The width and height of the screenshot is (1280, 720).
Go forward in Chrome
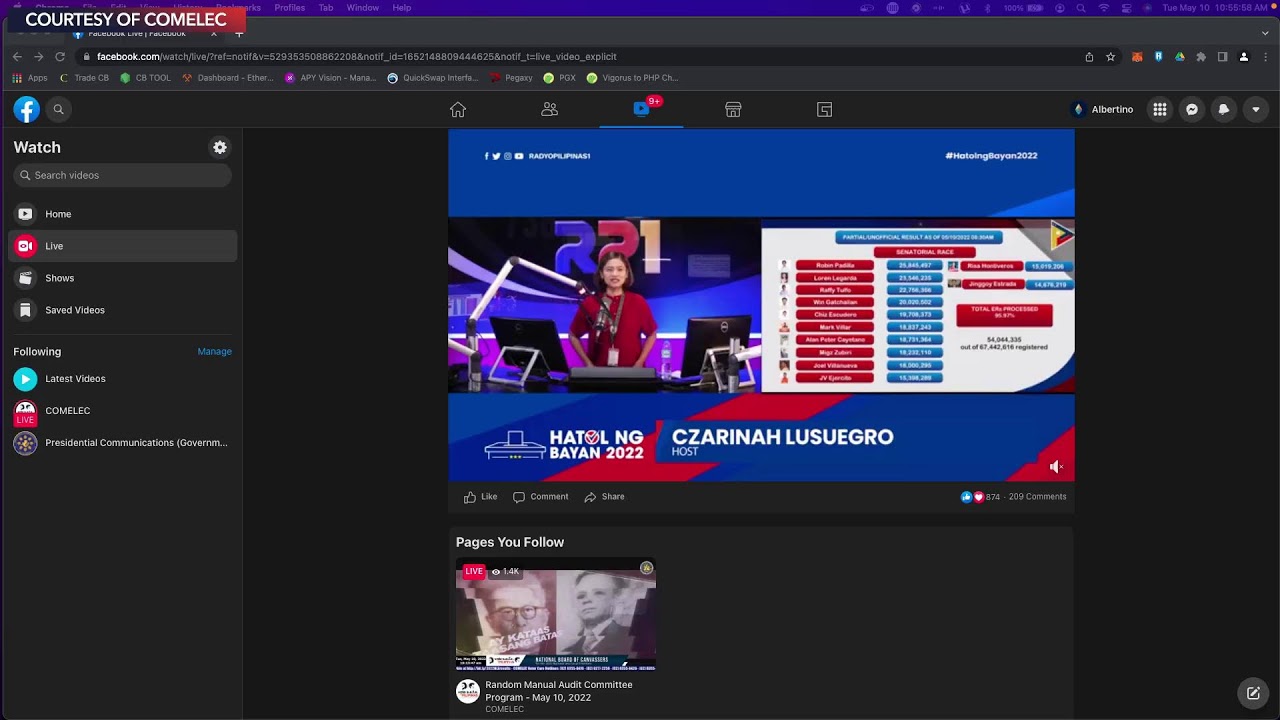(x=38, y=57)
